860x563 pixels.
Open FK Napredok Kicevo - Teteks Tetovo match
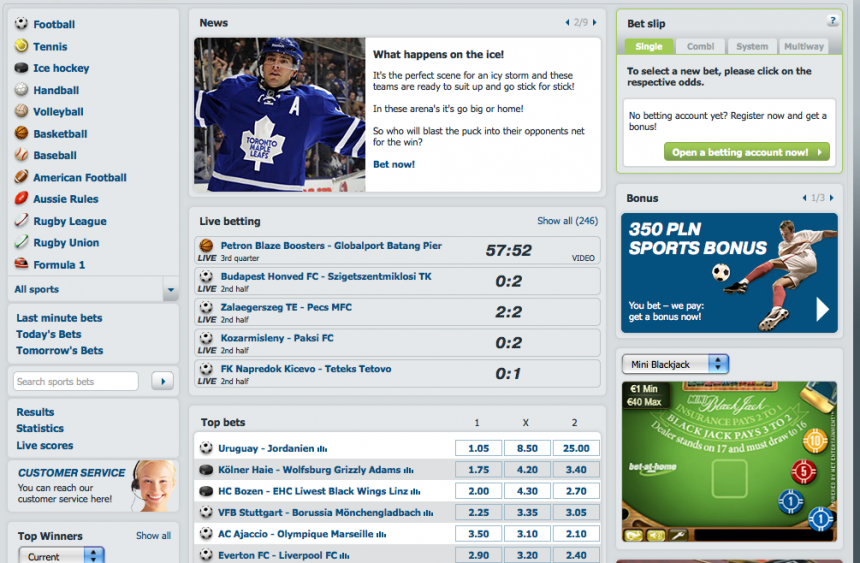pyautogui.click(x=397, y=374)
